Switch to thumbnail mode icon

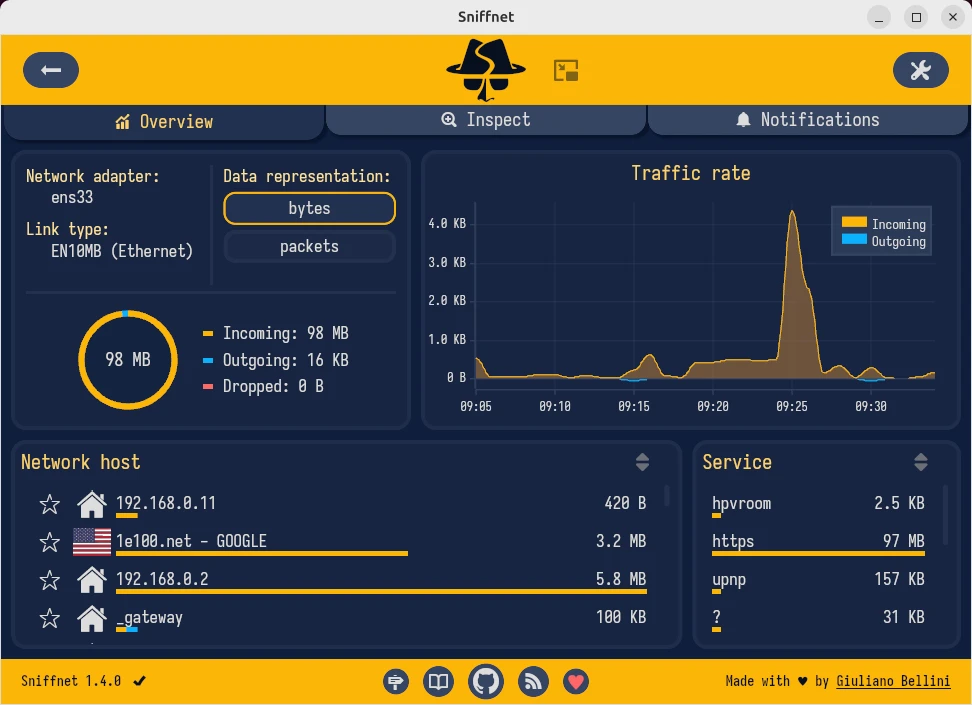point(565,71)
